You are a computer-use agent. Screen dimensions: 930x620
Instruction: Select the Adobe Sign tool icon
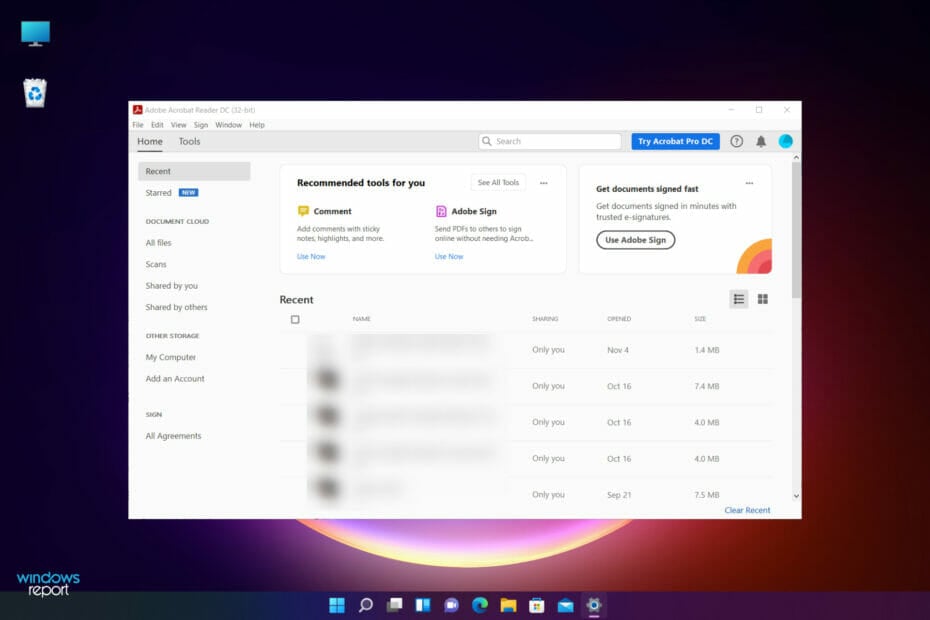tap(441, 211)
